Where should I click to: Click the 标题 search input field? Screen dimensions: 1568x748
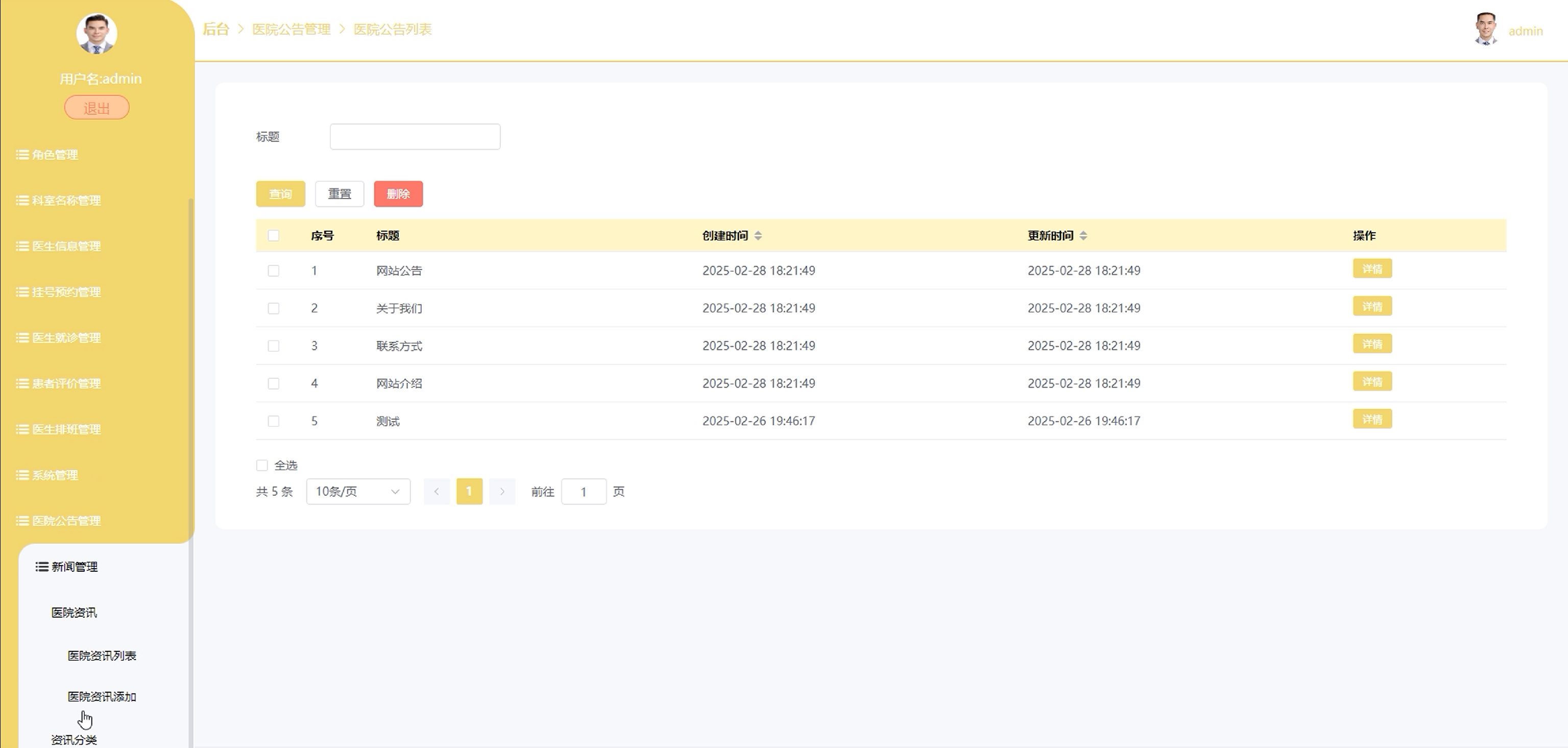tap(415, 136)
